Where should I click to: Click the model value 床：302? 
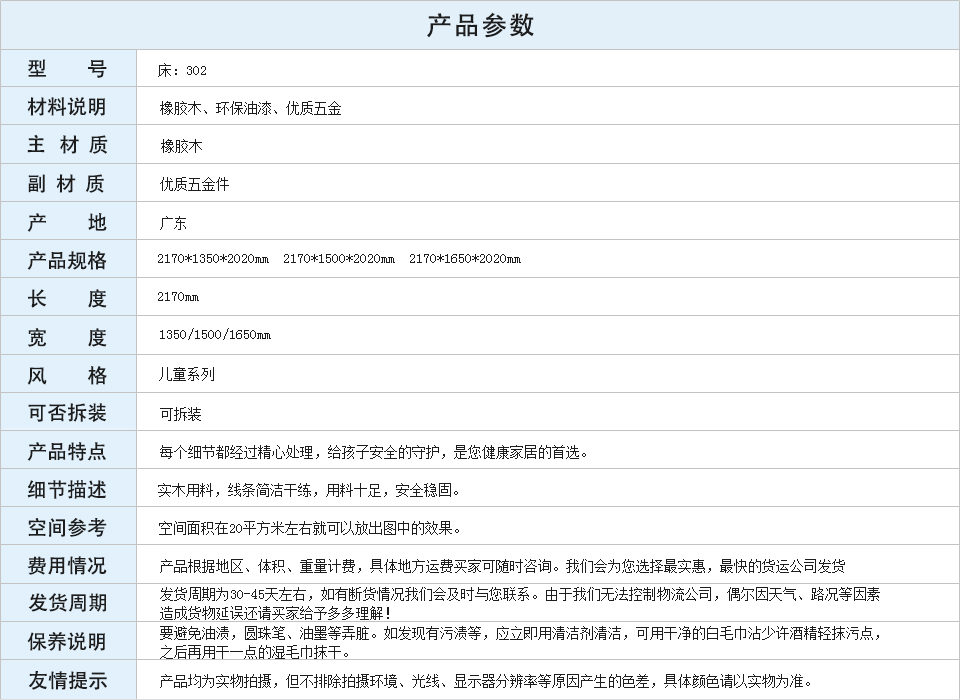coord(182,71)
